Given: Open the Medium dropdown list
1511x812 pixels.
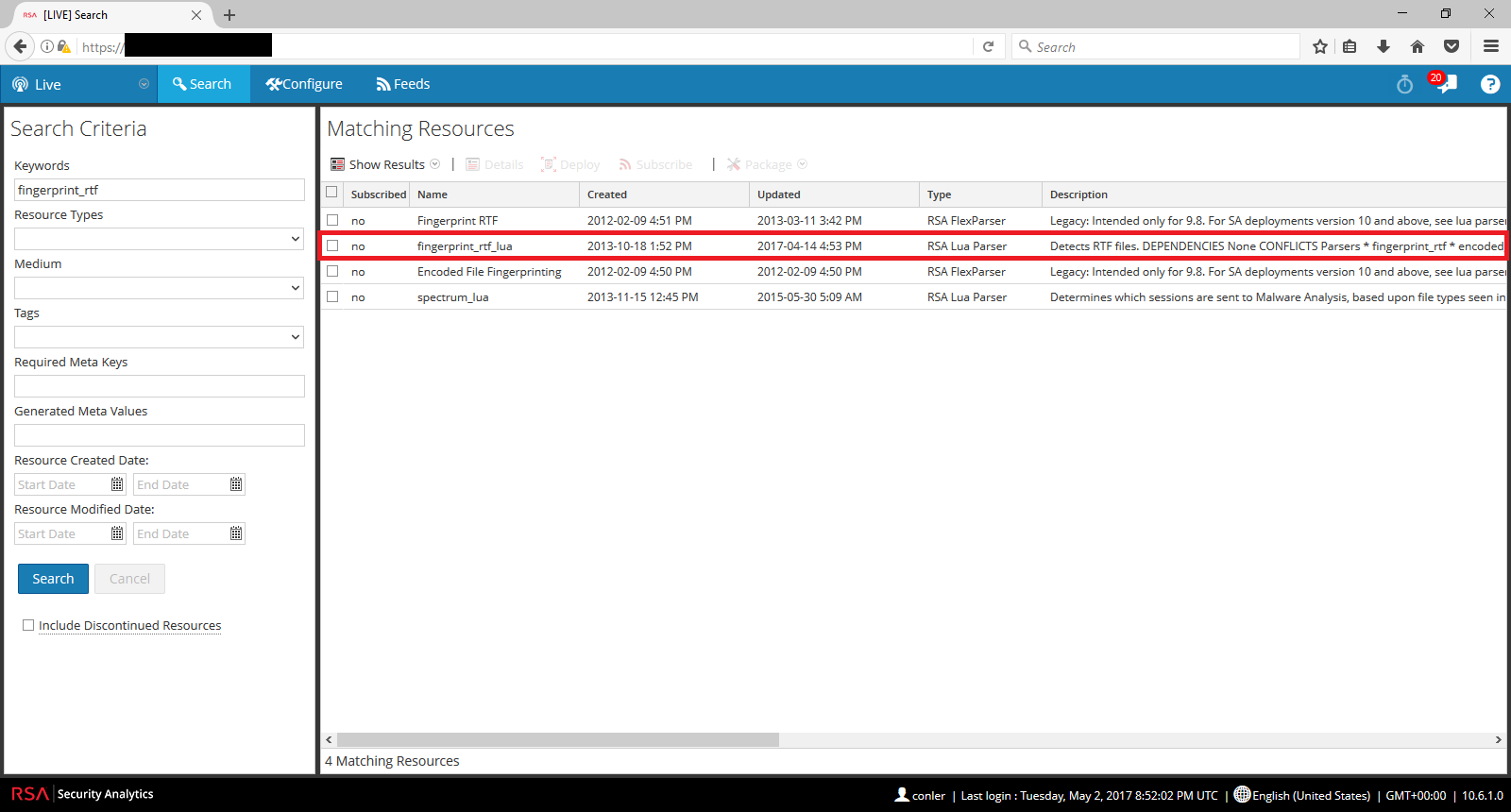Looking at the screenshot, I should point(159,288).
